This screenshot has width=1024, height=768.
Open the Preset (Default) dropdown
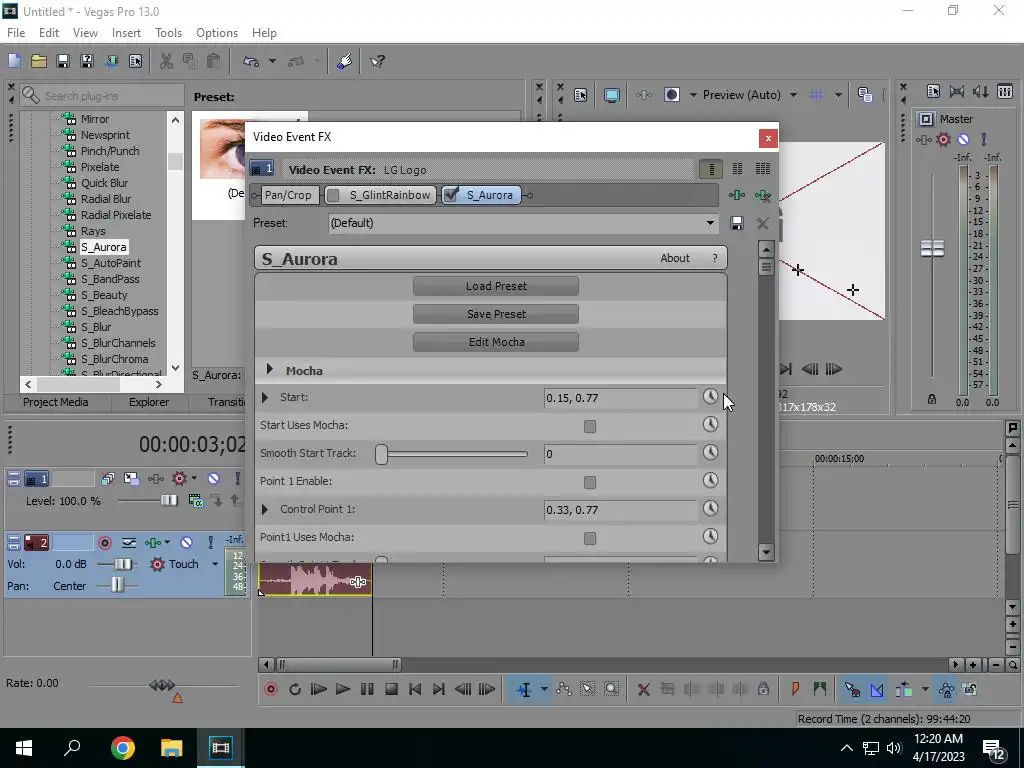[x=710, y=223]
